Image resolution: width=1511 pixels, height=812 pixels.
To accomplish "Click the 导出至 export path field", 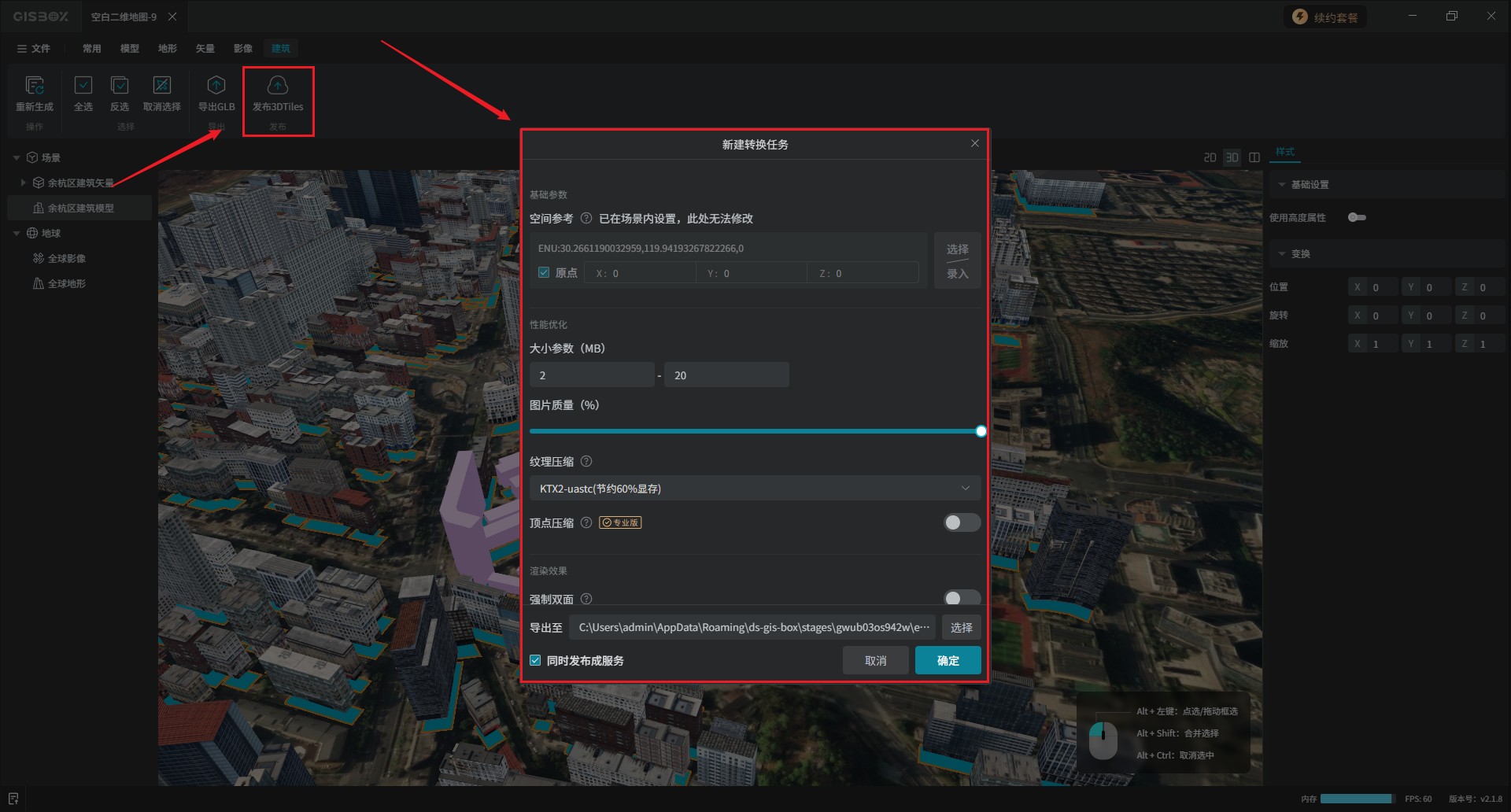I will tap(752, 628).
